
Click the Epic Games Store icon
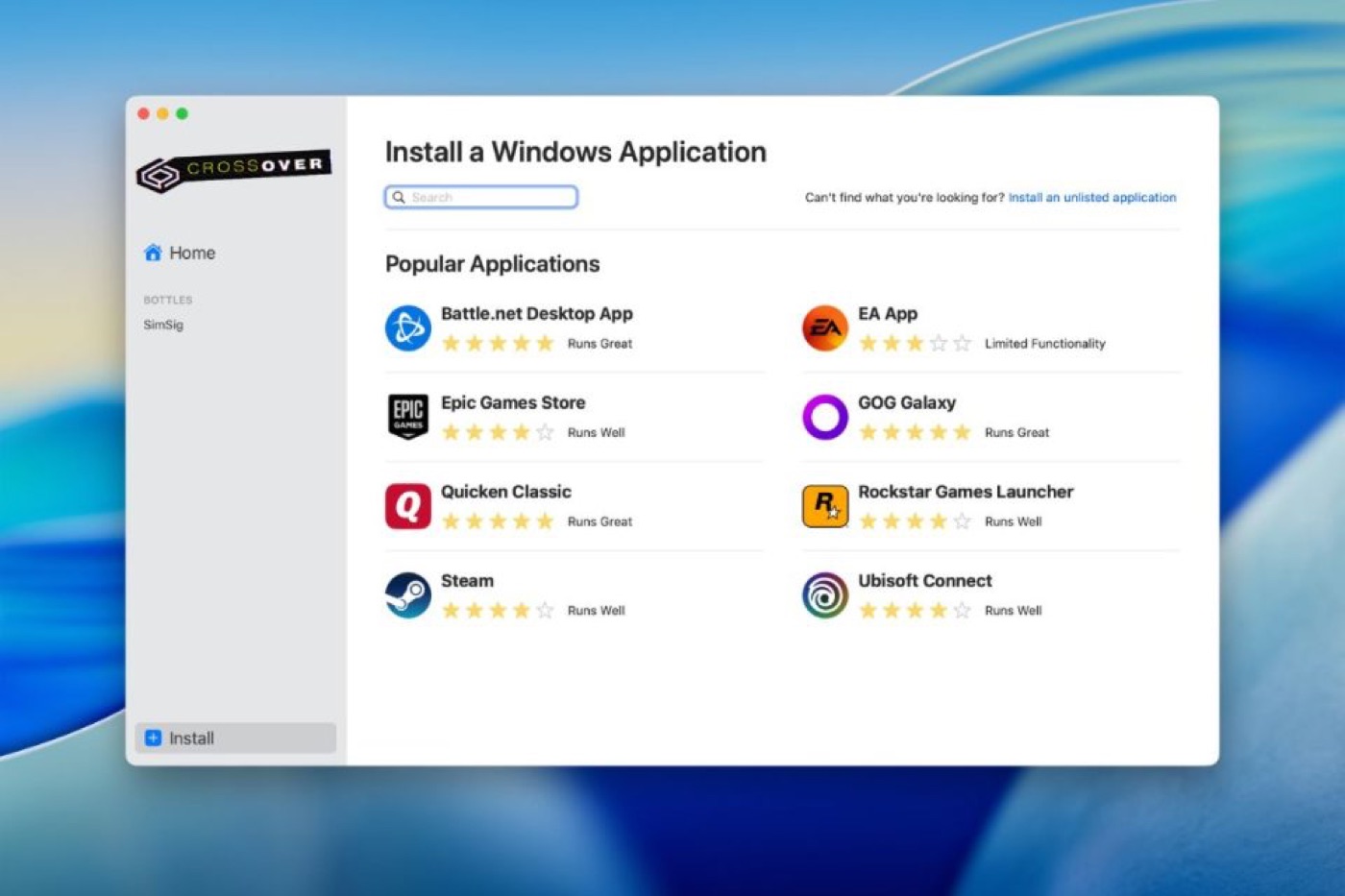(408, 417)
